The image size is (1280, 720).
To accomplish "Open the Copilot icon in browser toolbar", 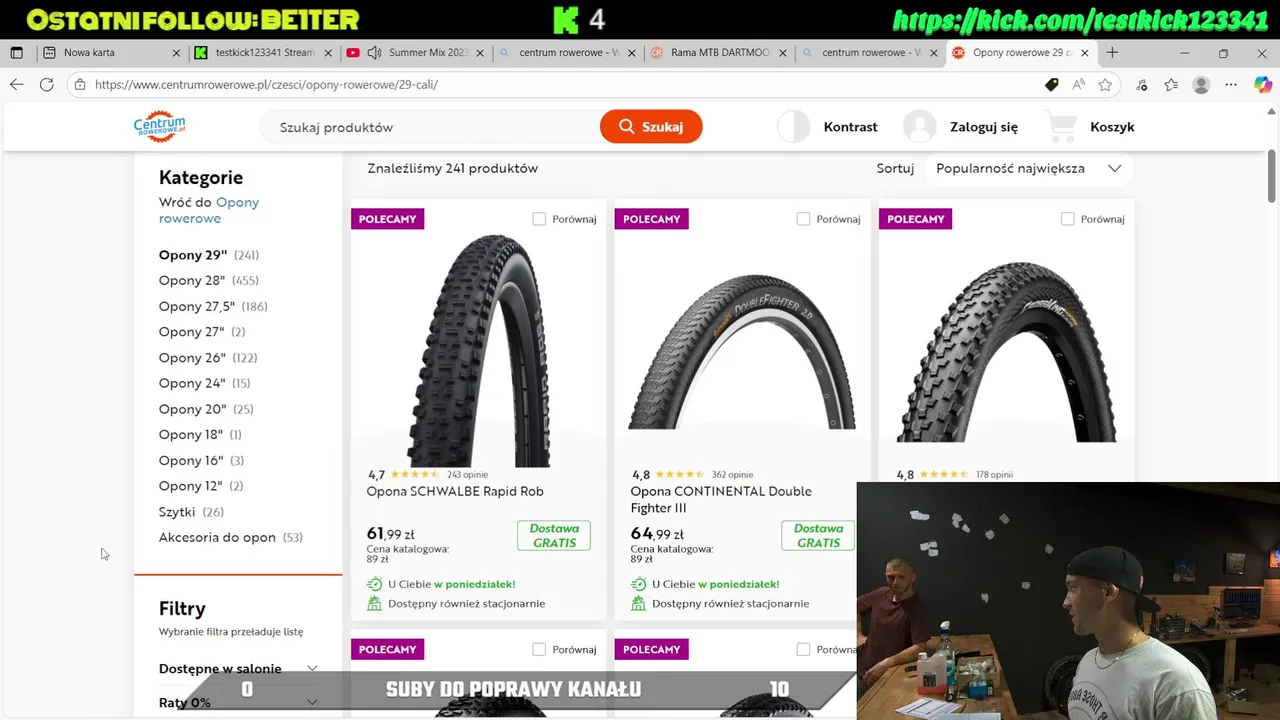I will (1263, 85).
